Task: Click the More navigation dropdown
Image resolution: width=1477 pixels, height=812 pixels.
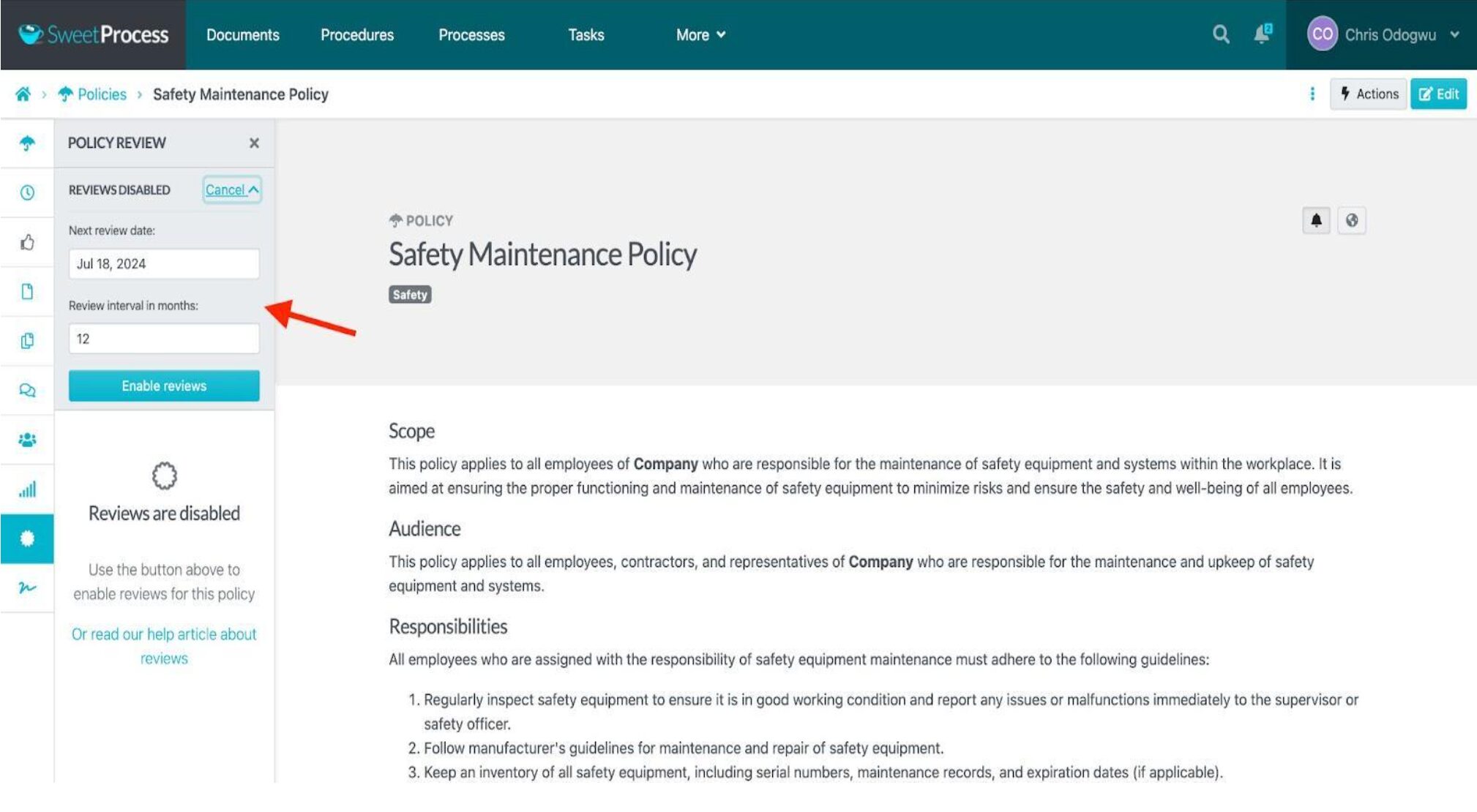Action: coord(700,34)
